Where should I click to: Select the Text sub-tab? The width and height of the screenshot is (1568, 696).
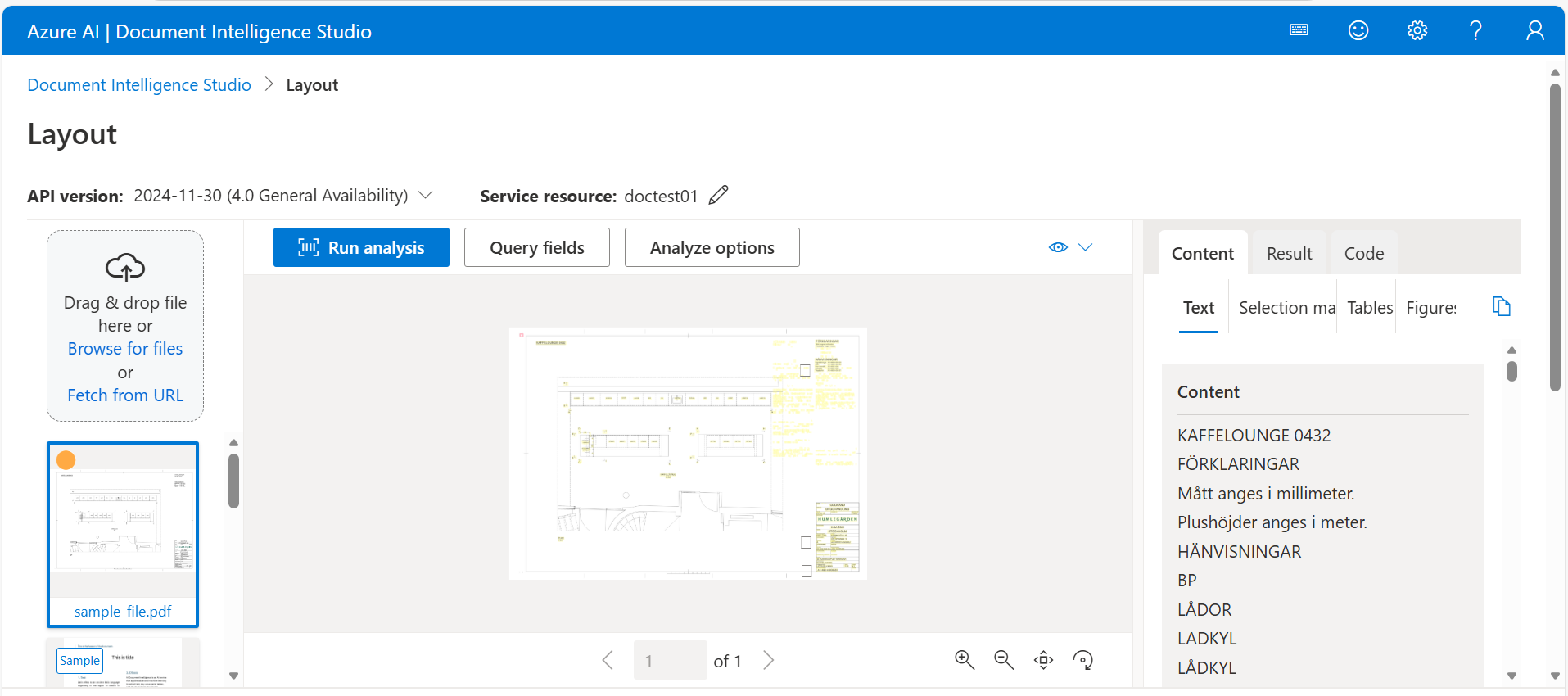click(1199, 308)
